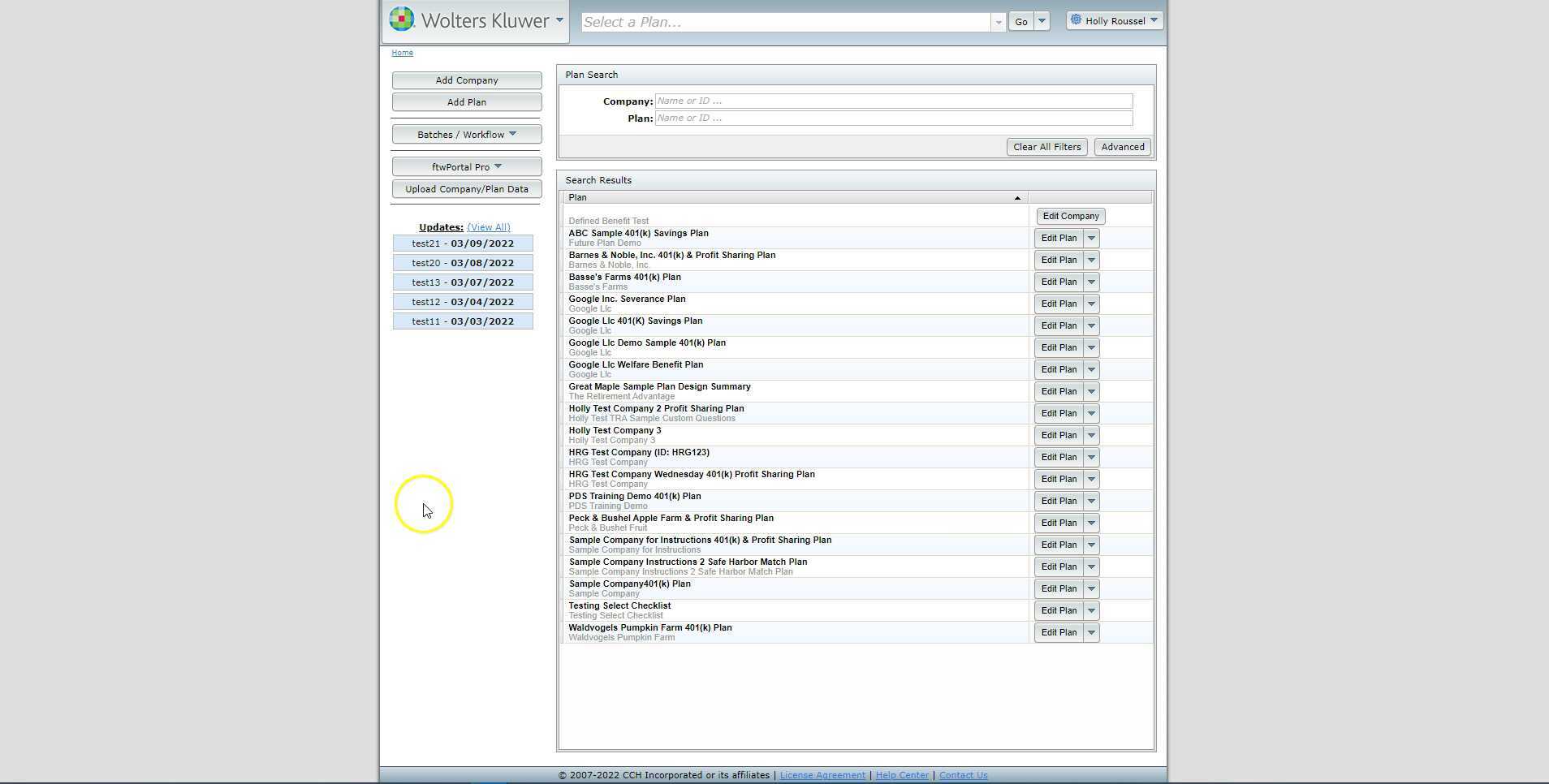Click the Go button

1021,22
